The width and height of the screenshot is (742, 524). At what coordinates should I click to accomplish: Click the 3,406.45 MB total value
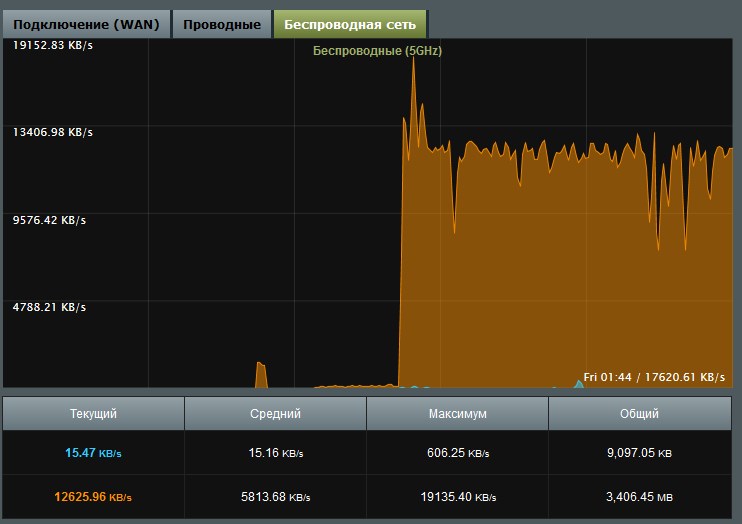[639, 496]
